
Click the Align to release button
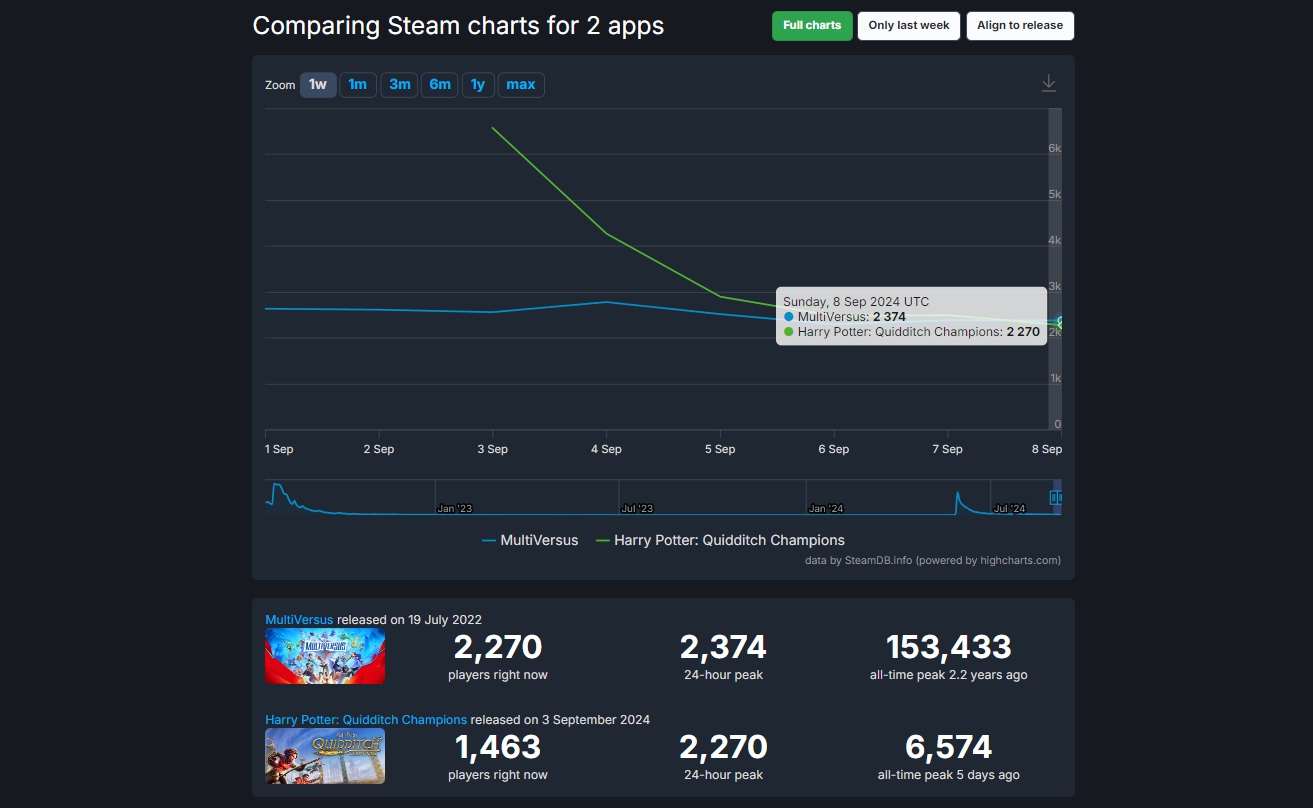1020,26
